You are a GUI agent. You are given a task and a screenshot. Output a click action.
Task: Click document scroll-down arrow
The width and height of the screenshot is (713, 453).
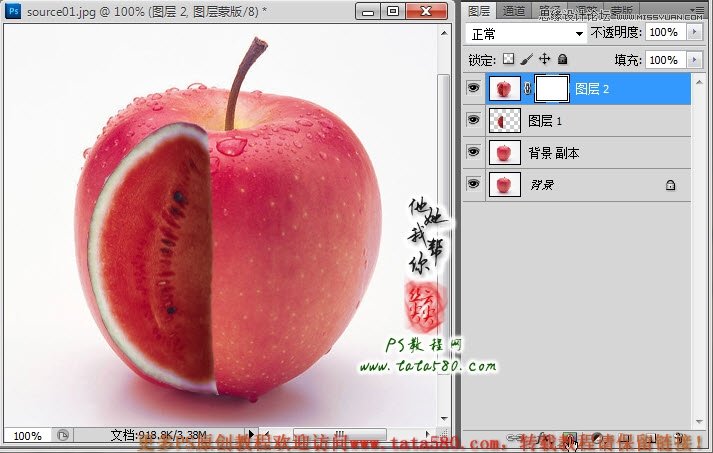tap(444, 418)
